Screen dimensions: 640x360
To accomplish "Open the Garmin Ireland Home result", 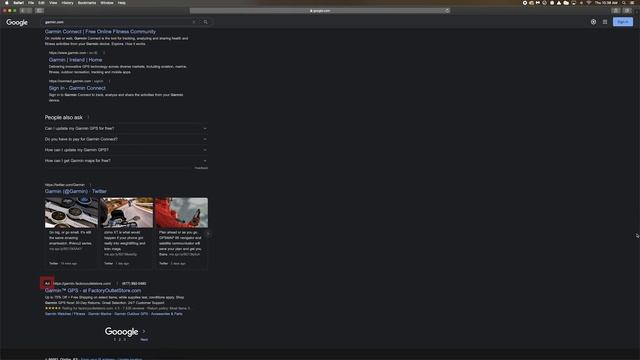I will pos(75,60).
